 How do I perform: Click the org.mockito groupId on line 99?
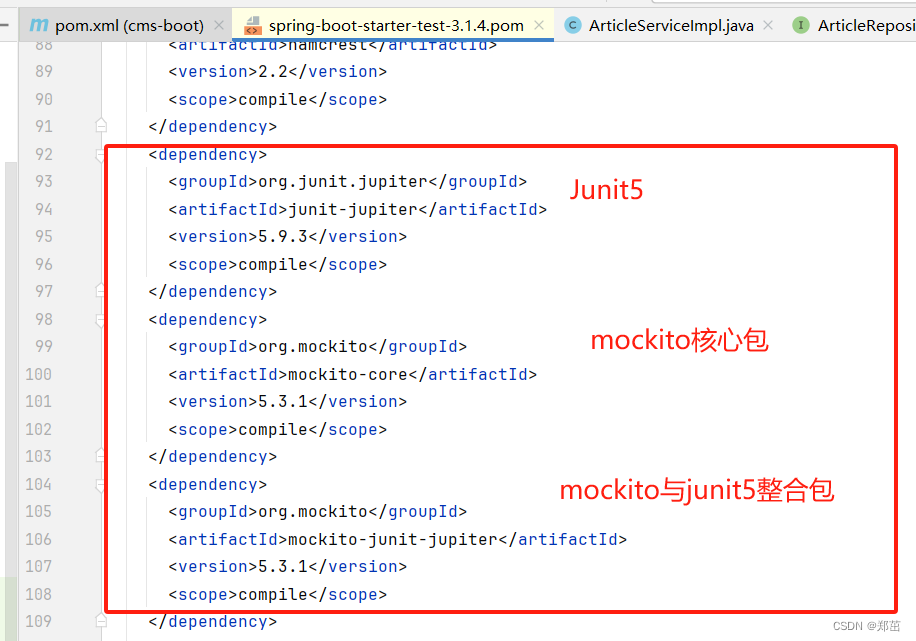(318, 347)
